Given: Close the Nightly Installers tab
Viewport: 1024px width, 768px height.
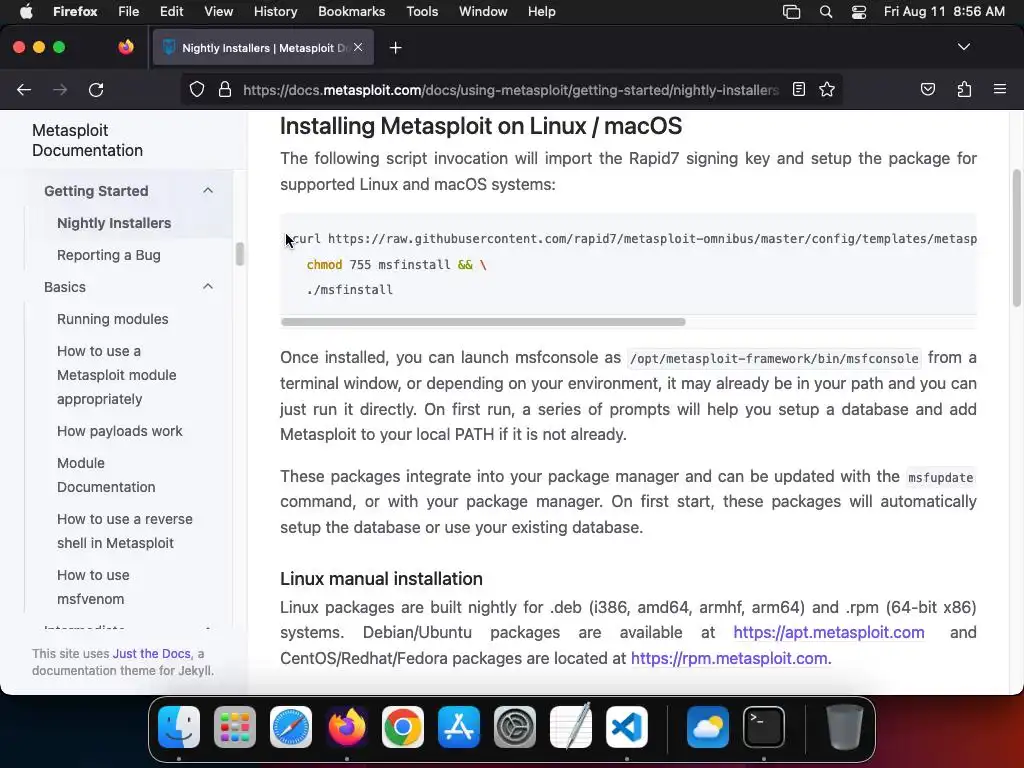Looking at the screenshot, I should pyautogui.click(x=358, y=47).
